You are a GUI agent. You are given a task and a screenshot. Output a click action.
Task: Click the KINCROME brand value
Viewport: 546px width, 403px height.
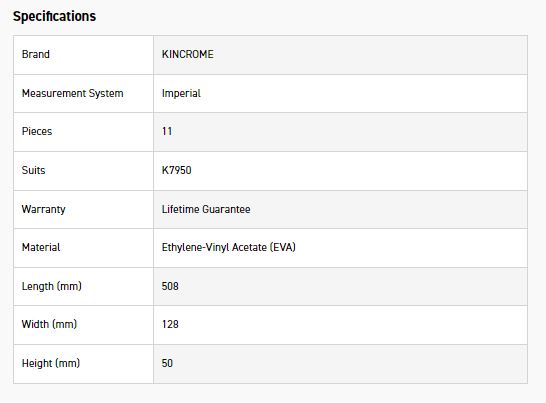(188, 54)
